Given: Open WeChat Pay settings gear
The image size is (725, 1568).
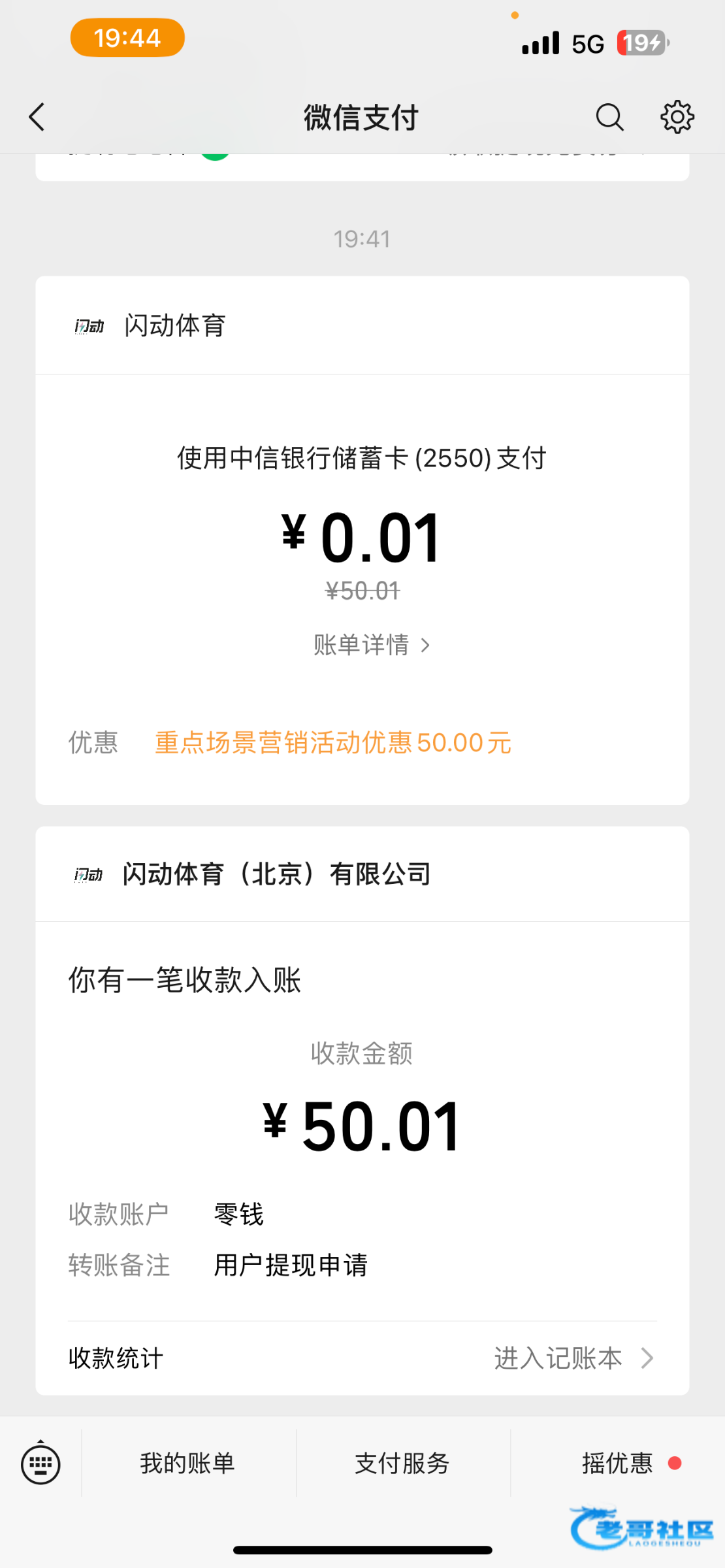Looking at the screenshot, I should (x=677, y=118).
